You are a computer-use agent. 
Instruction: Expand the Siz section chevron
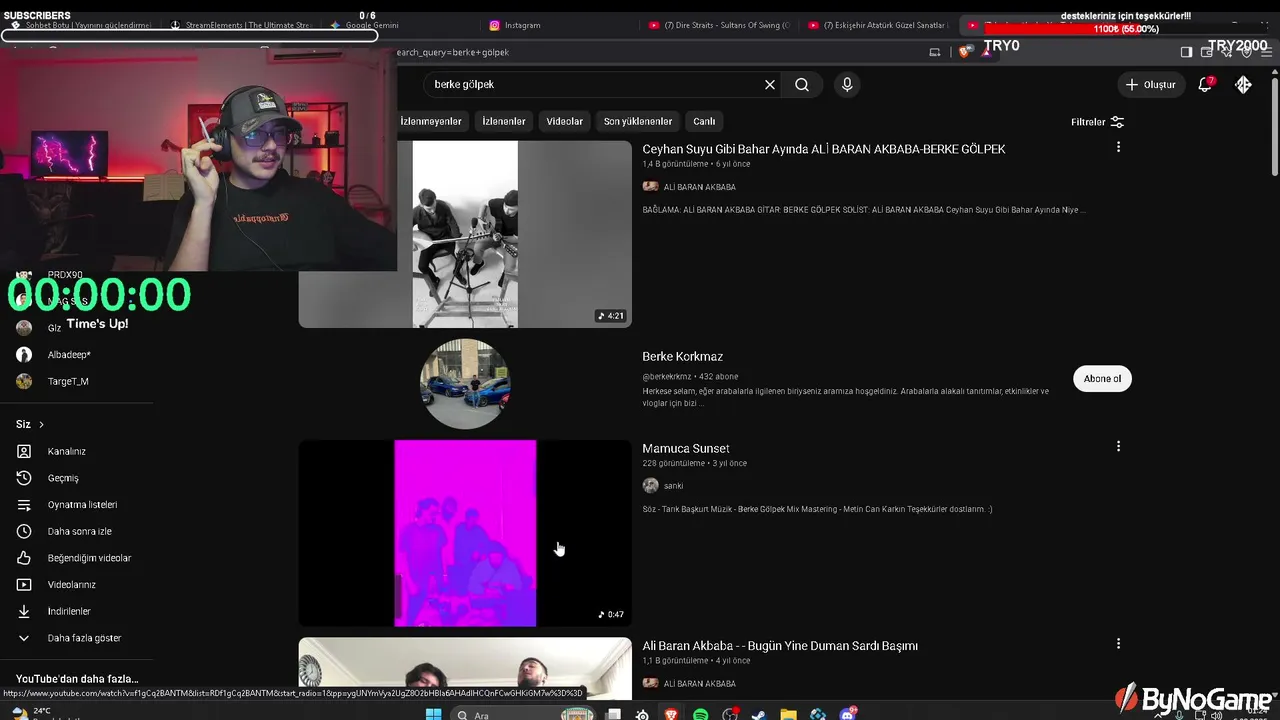click(x=41, y=425)
